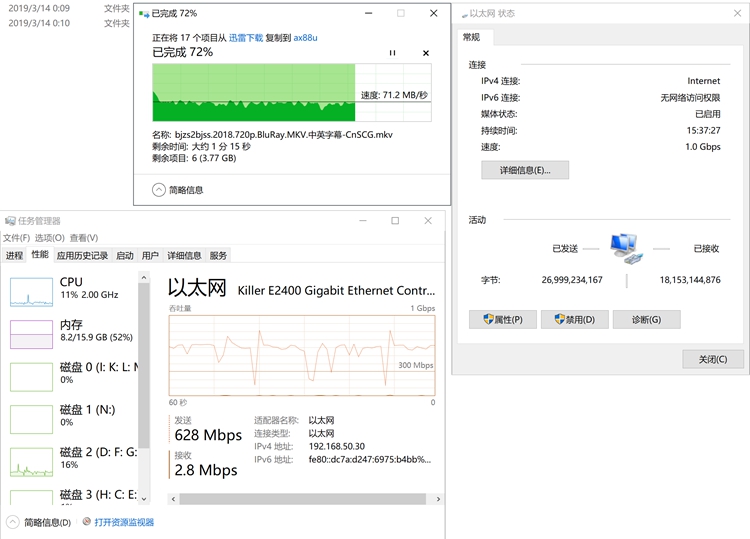Click the resource monitor gauge icon

pos(87,521)
